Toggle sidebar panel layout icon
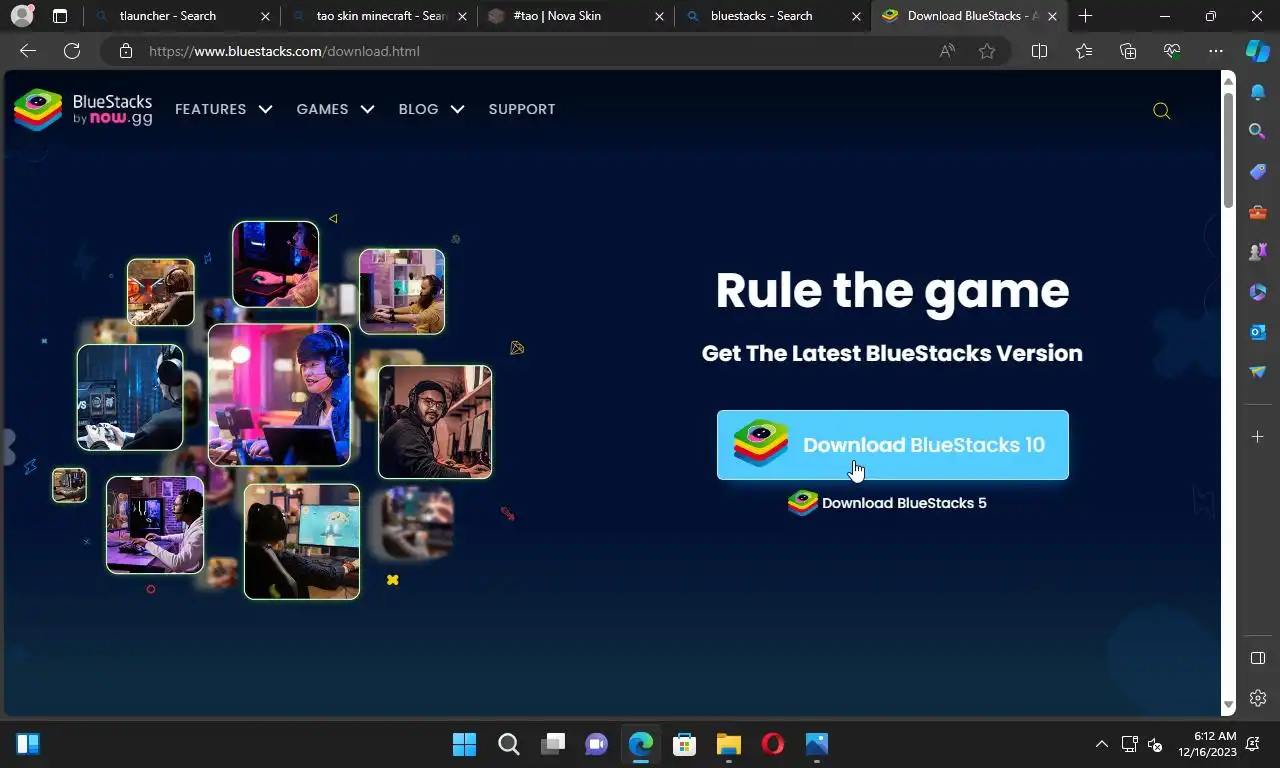 click(1258, 658)
